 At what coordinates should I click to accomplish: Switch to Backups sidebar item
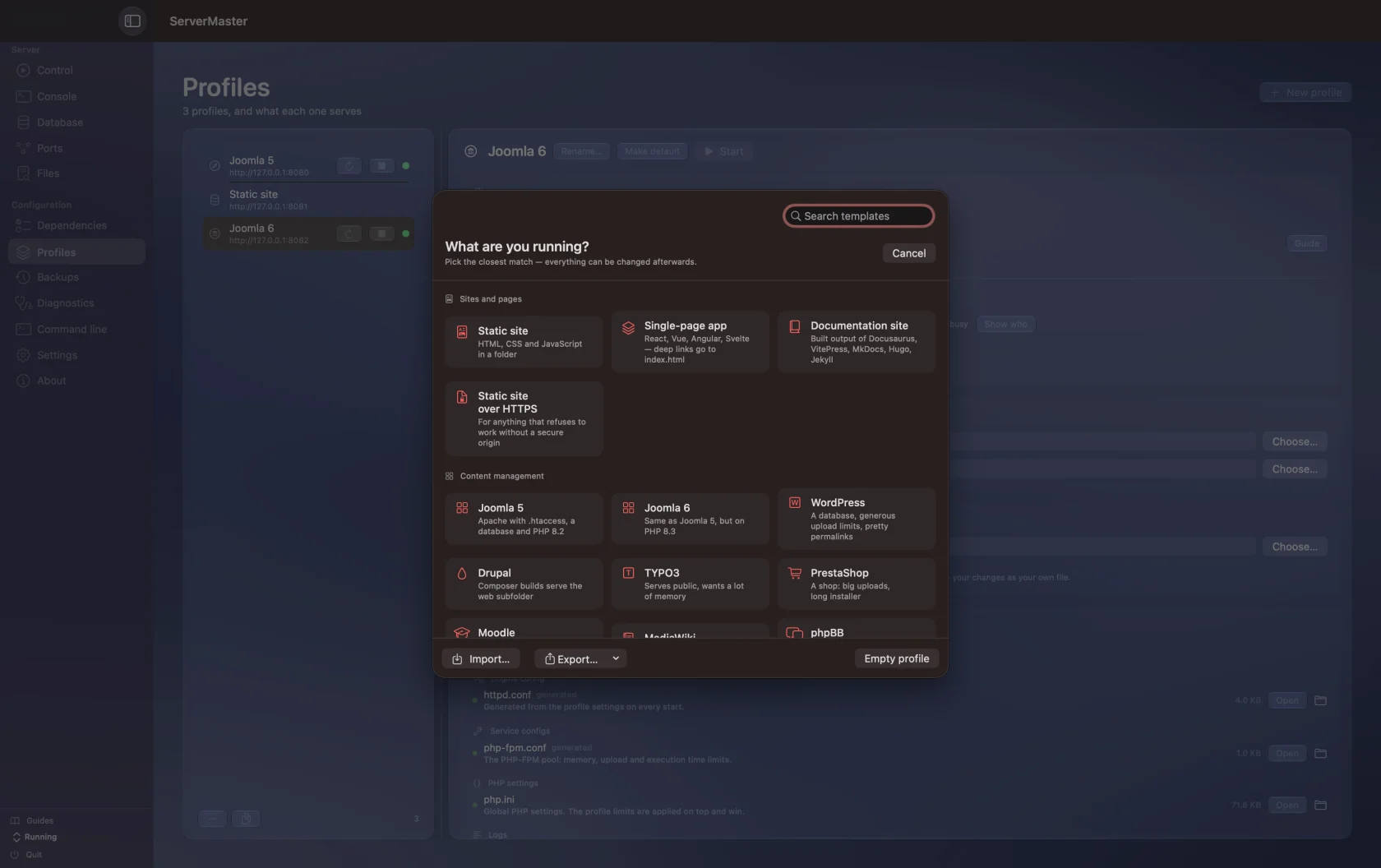tap(76, 277)
